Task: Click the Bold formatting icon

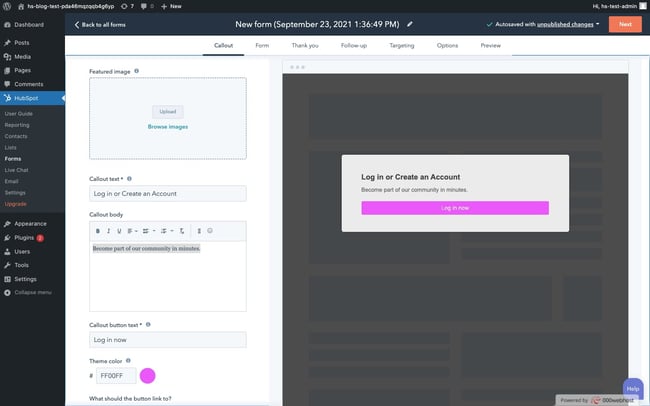Action: [x=97, y=231]
